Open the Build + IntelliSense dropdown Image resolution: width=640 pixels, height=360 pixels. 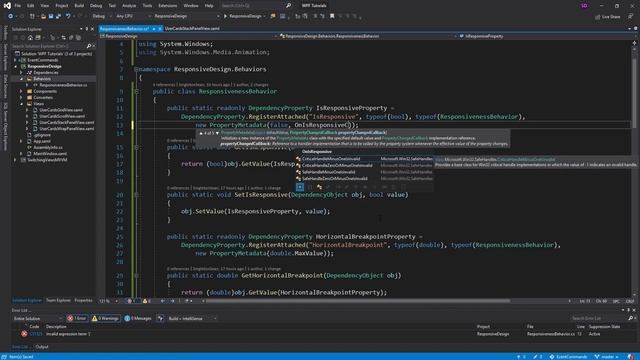[192, 318]
